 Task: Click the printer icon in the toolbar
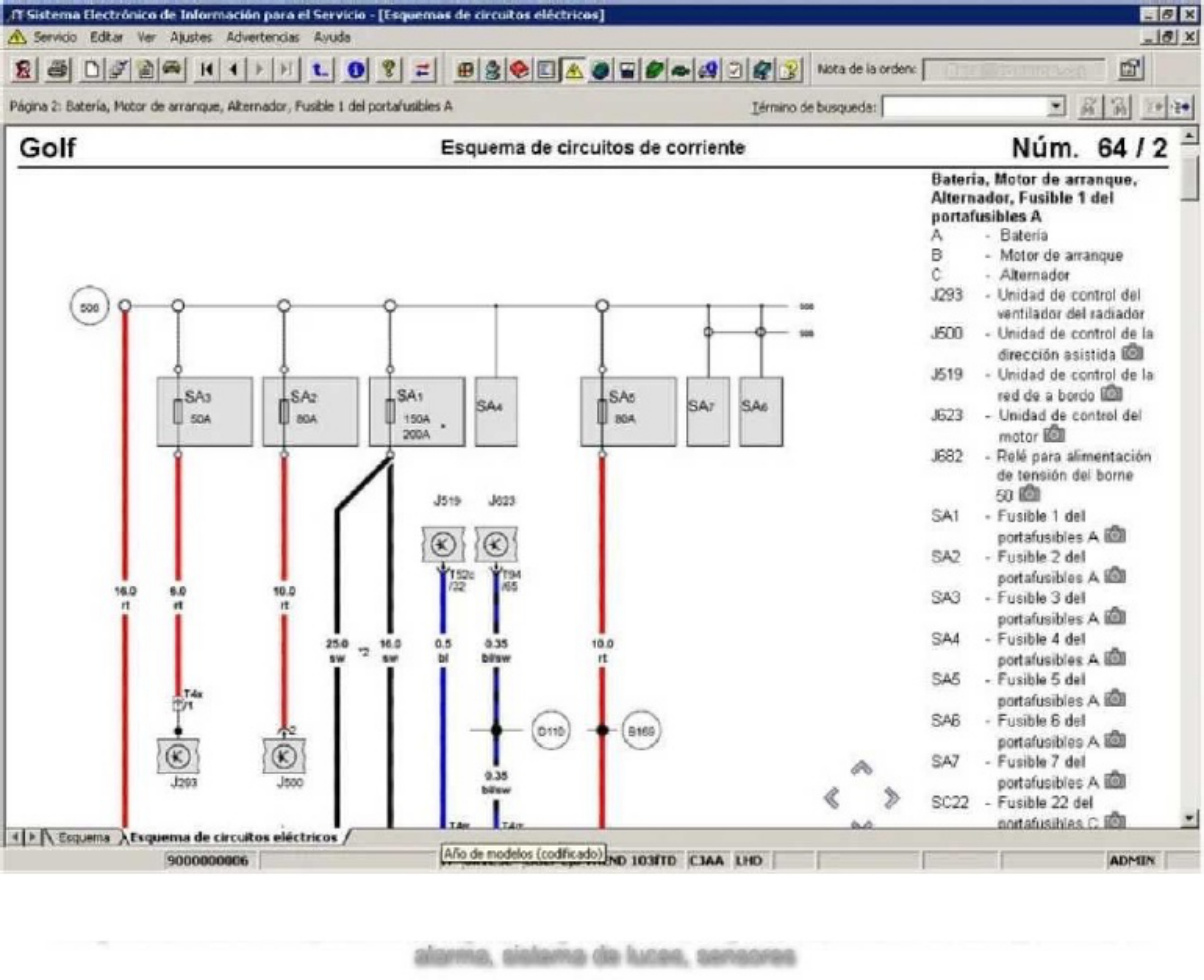(57, 69)
